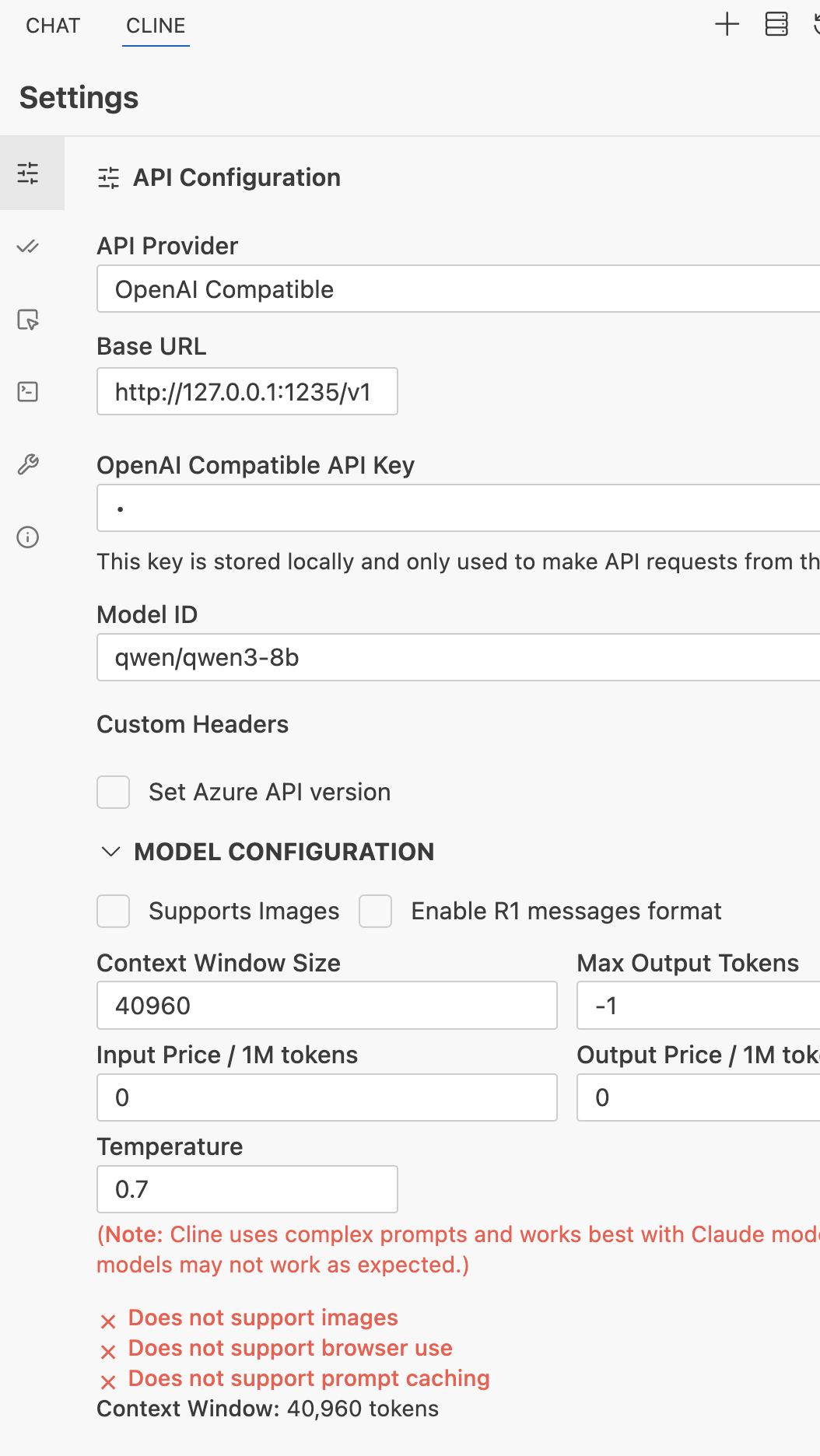The image size is (820, 1456).
Task: Open the double-checkmark features settings tab
Action: click(x=28, y=247)
